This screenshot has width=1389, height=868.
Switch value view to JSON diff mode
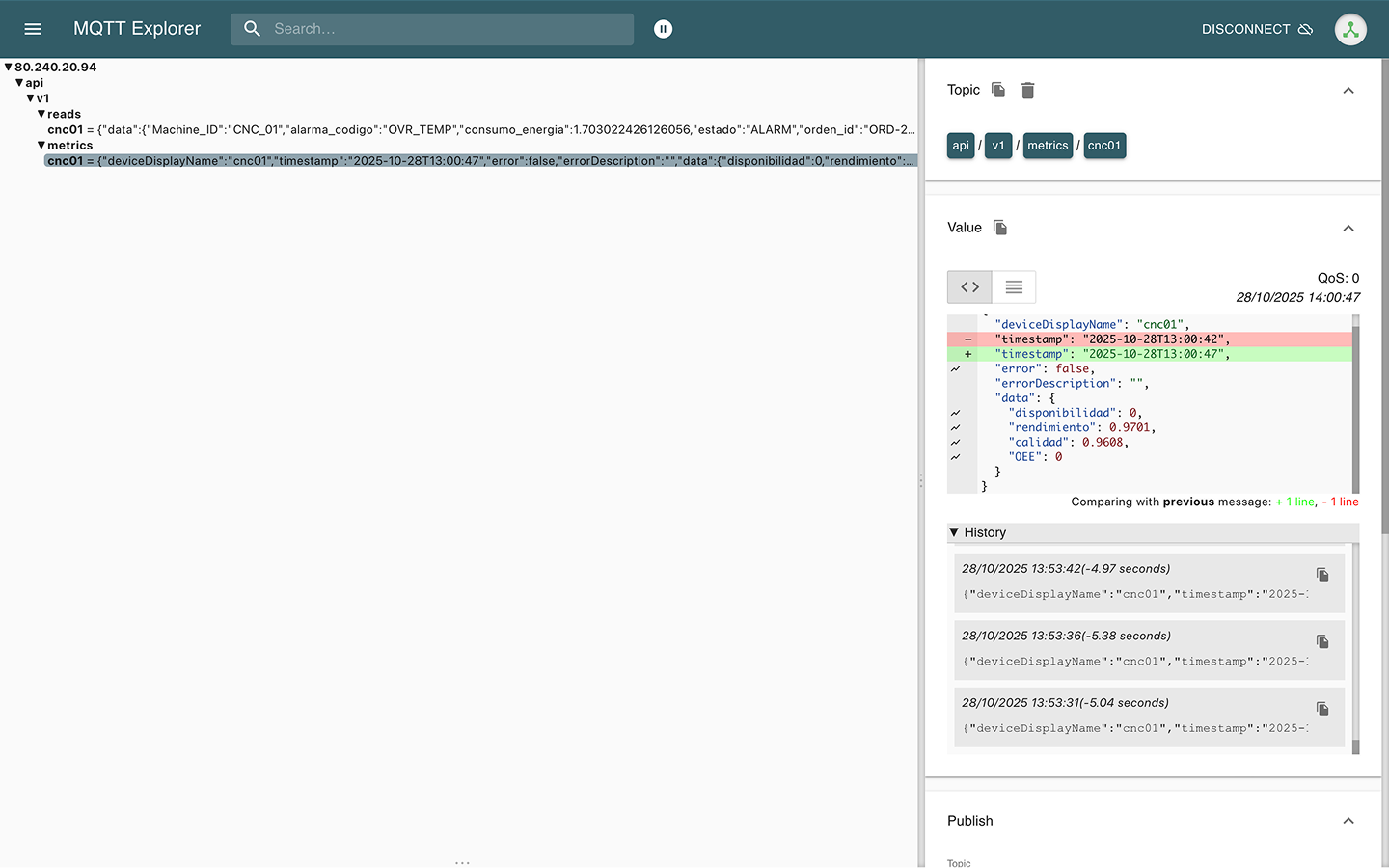point(969,287)
